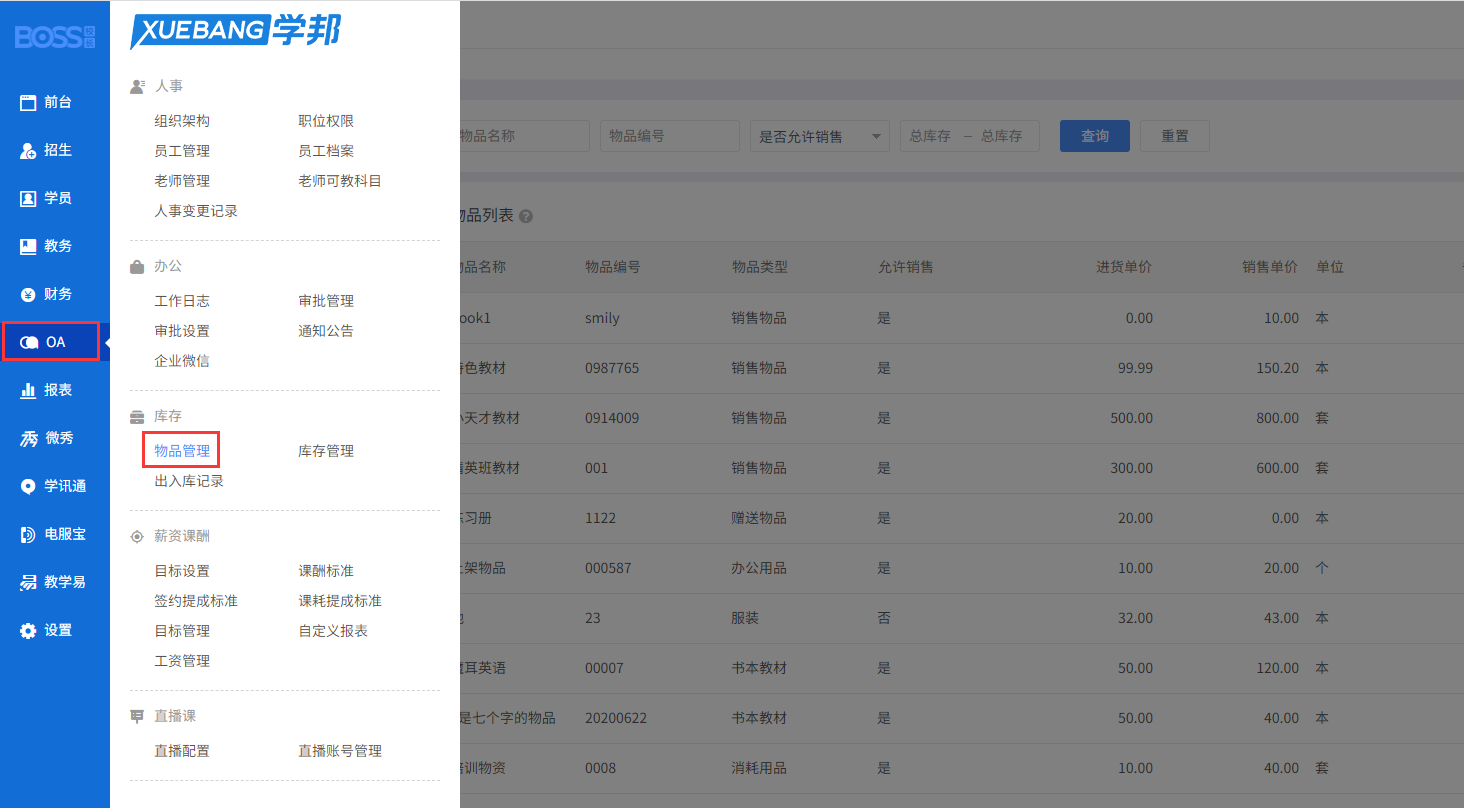1464x808 pixels.
Task: Select 库存管理 menu entry
Action: (326, 451)
